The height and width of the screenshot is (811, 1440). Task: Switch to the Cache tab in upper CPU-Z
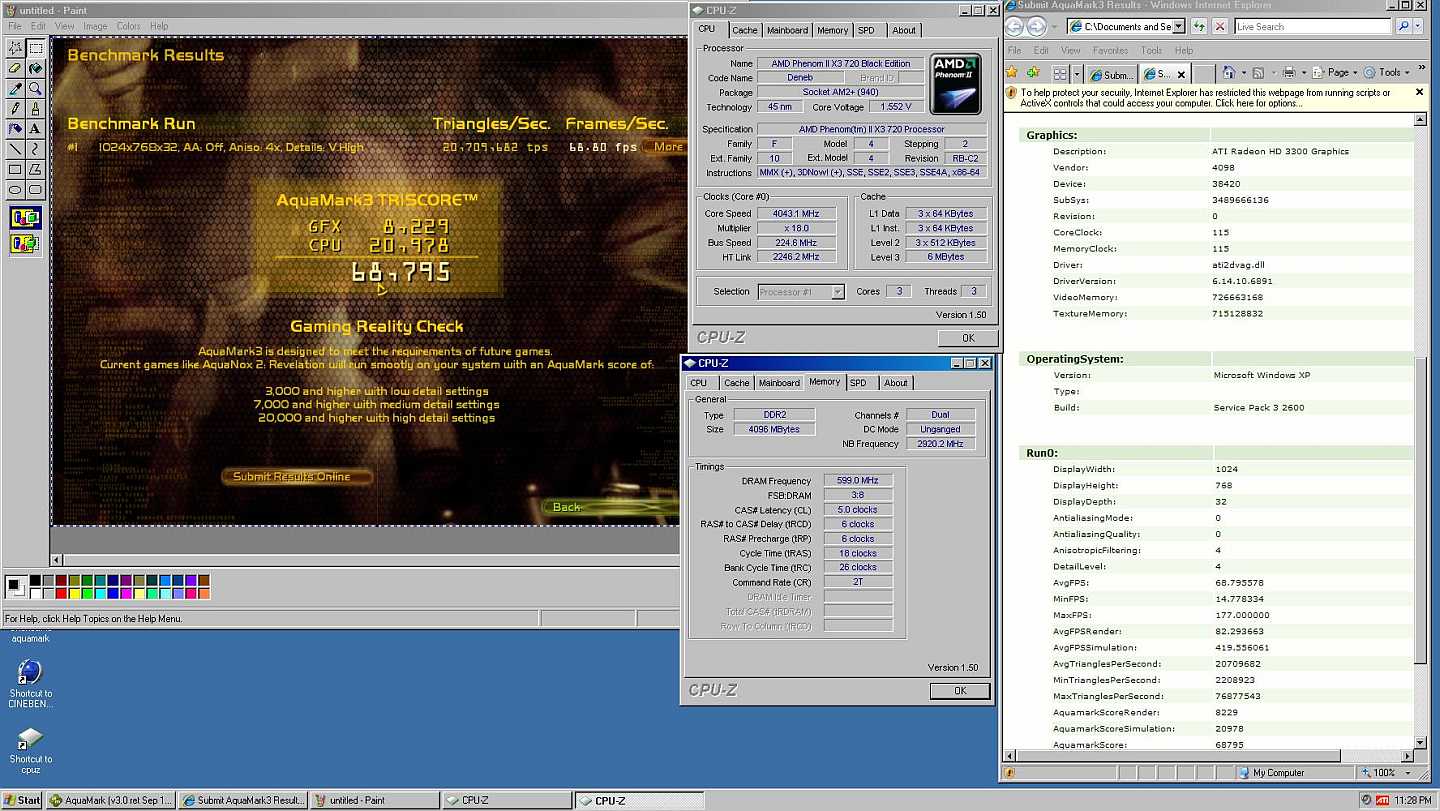click(x=745, y=30)
